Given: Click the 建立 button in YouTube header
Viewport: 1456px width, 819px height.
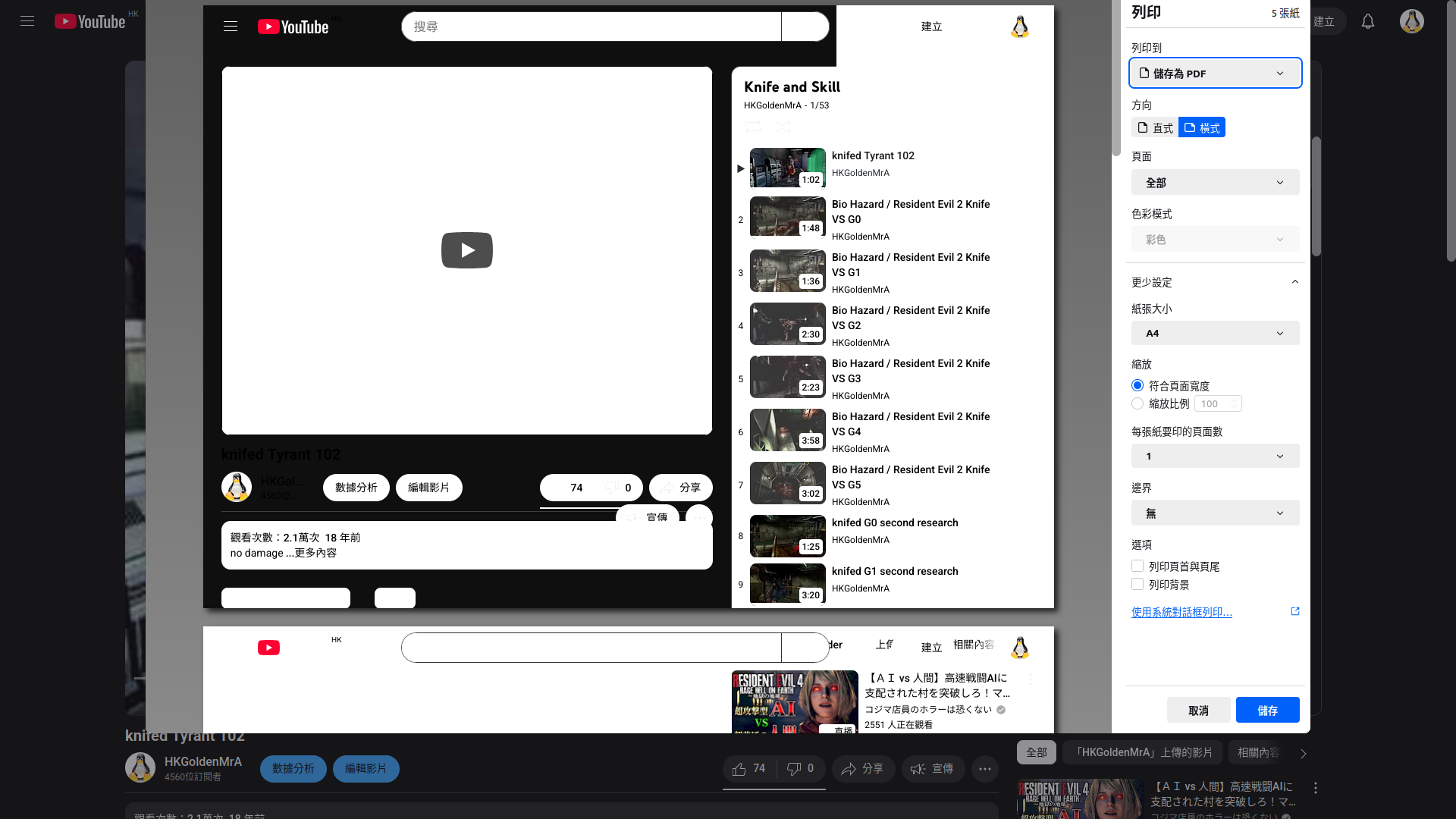Looking at the screenshot, I should pyautogui.click(x=1324, y=21).
